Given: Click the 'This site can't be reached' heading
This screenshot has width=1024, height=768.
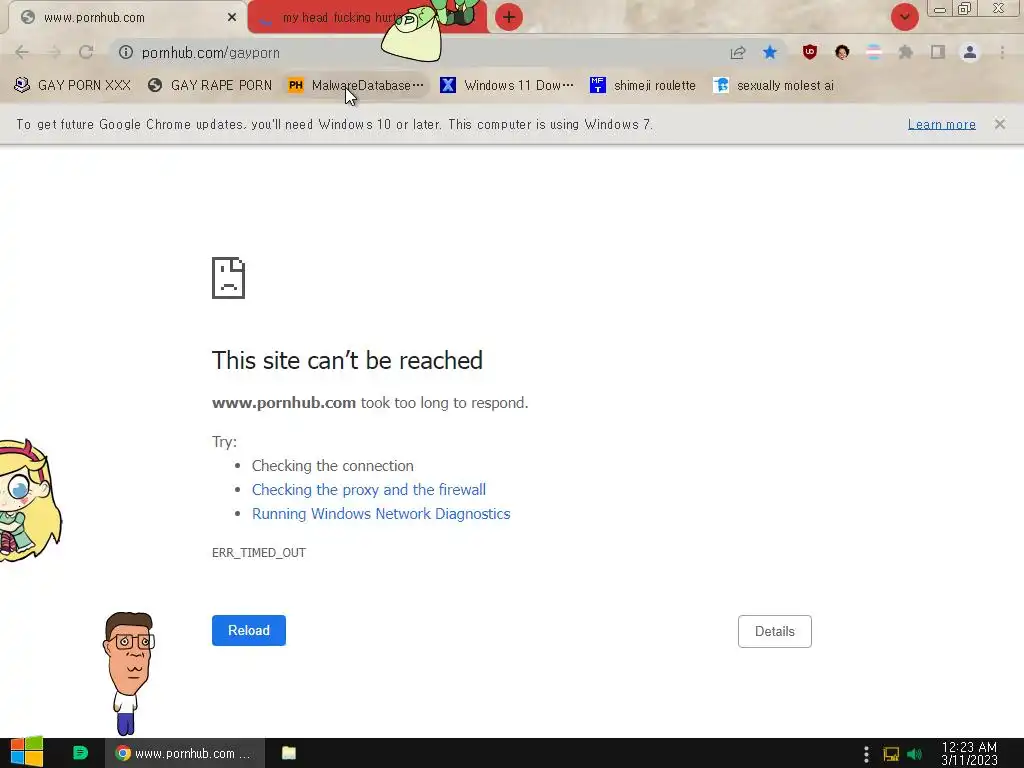Looking at the screenshot, I should 347,360.
